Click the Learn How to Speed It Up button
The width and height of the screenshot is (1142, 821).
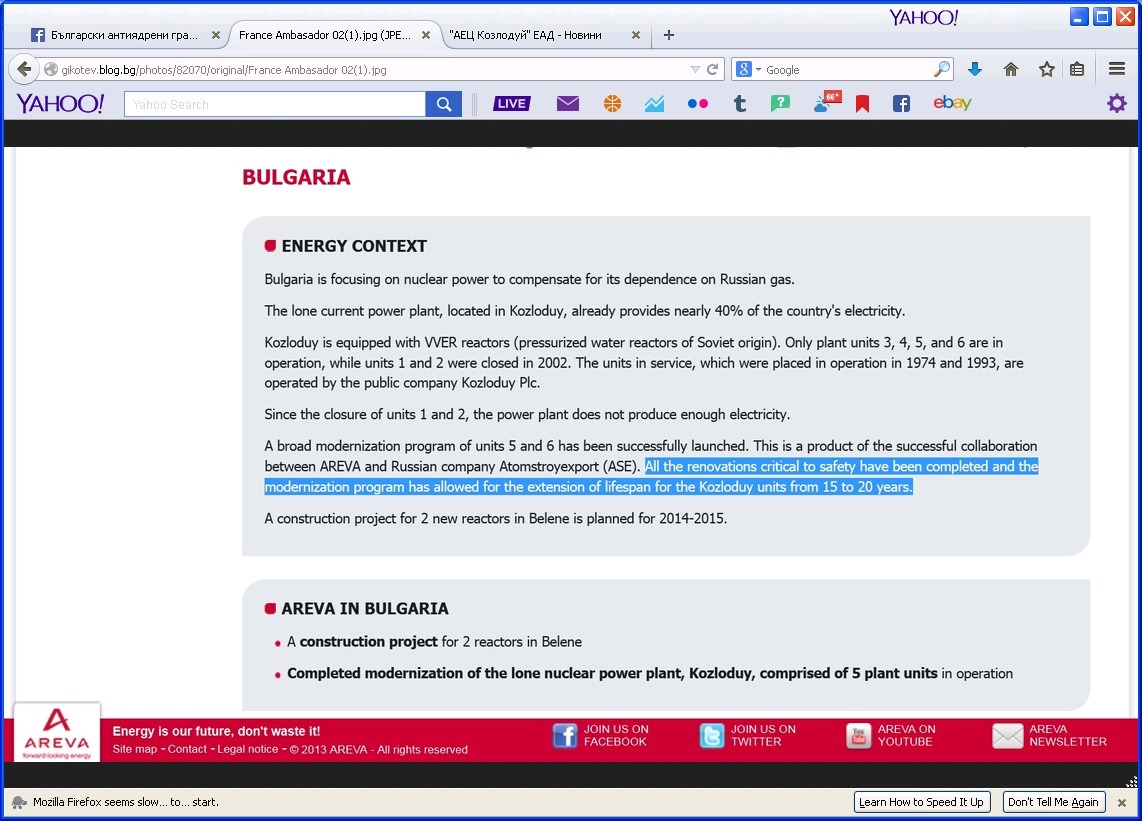pos(921,802)
